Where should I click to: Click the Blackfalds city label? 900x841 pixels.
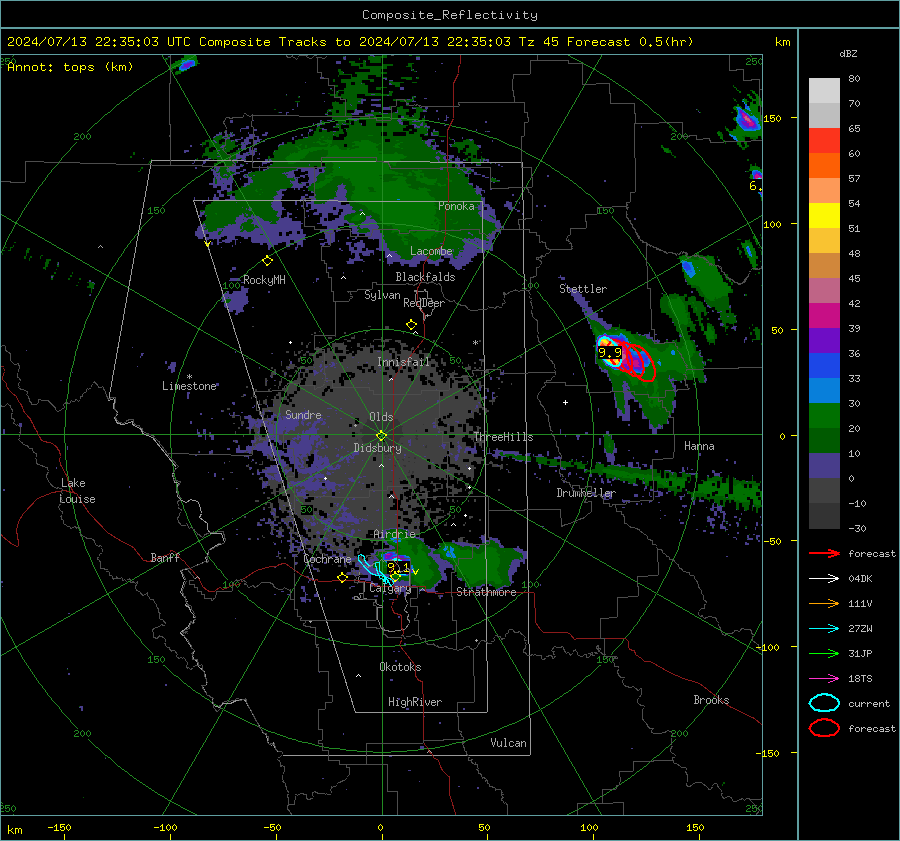(x=425, y=277)
